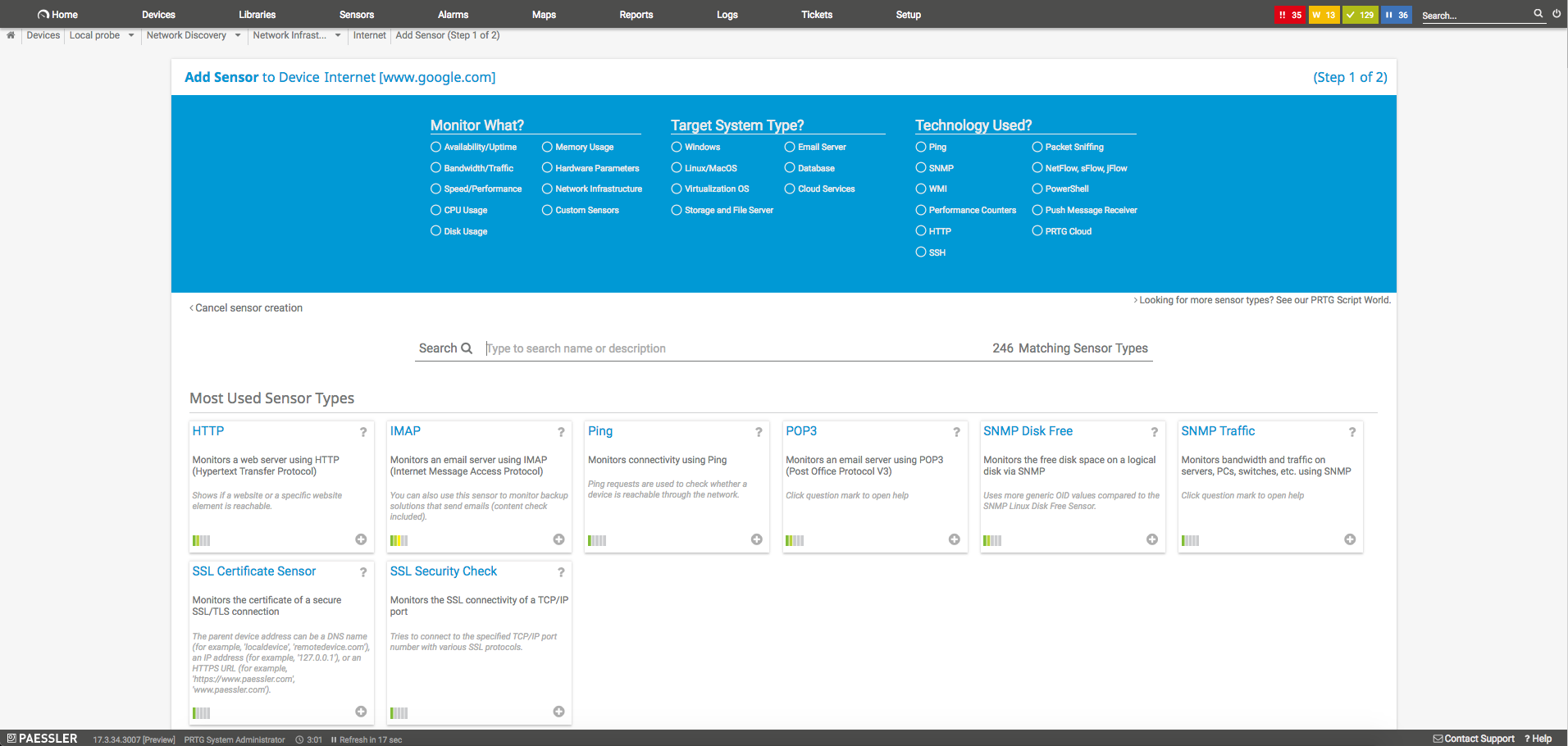Select Bandwidth/Traffic radio option
1568x746 pixels.
tap(436, 168)
